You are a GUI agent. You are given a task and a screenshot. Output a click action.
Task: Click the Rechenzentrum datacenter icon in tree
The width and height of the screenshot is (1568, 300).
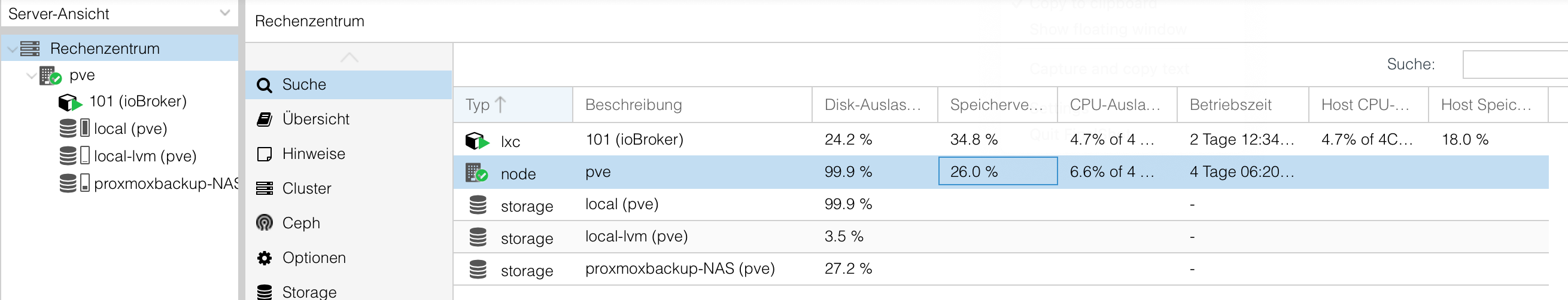30,48
